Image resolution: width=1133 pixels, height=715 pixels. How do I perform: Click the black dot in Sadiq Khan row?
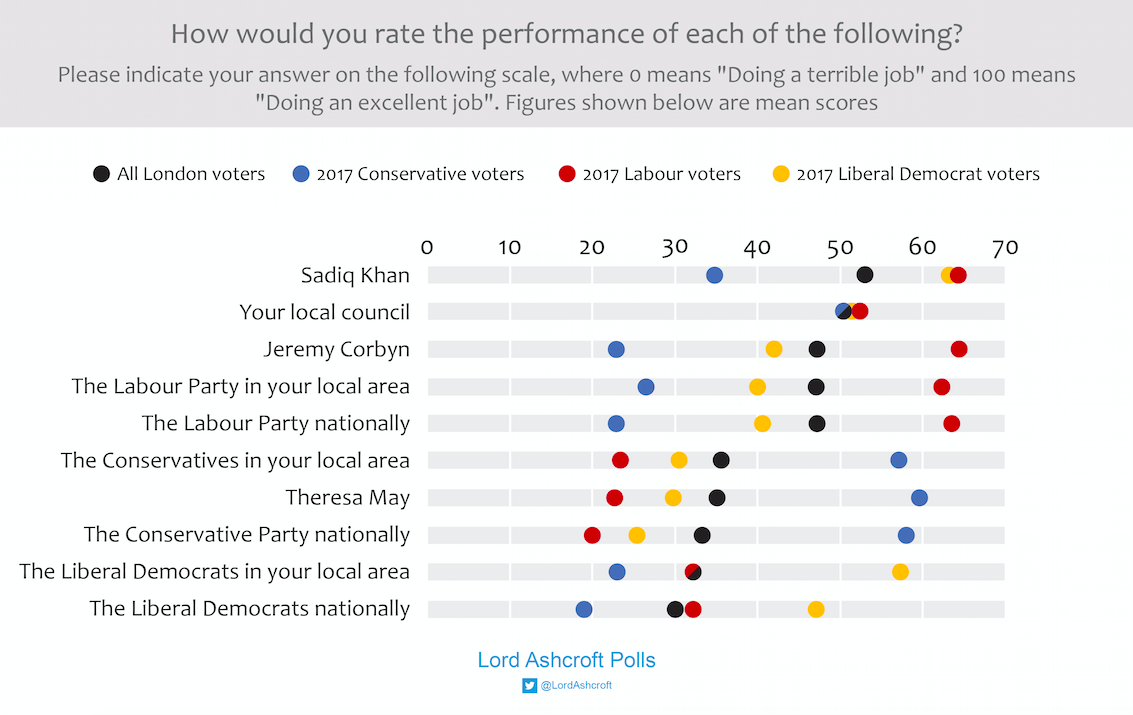(865, 275)
